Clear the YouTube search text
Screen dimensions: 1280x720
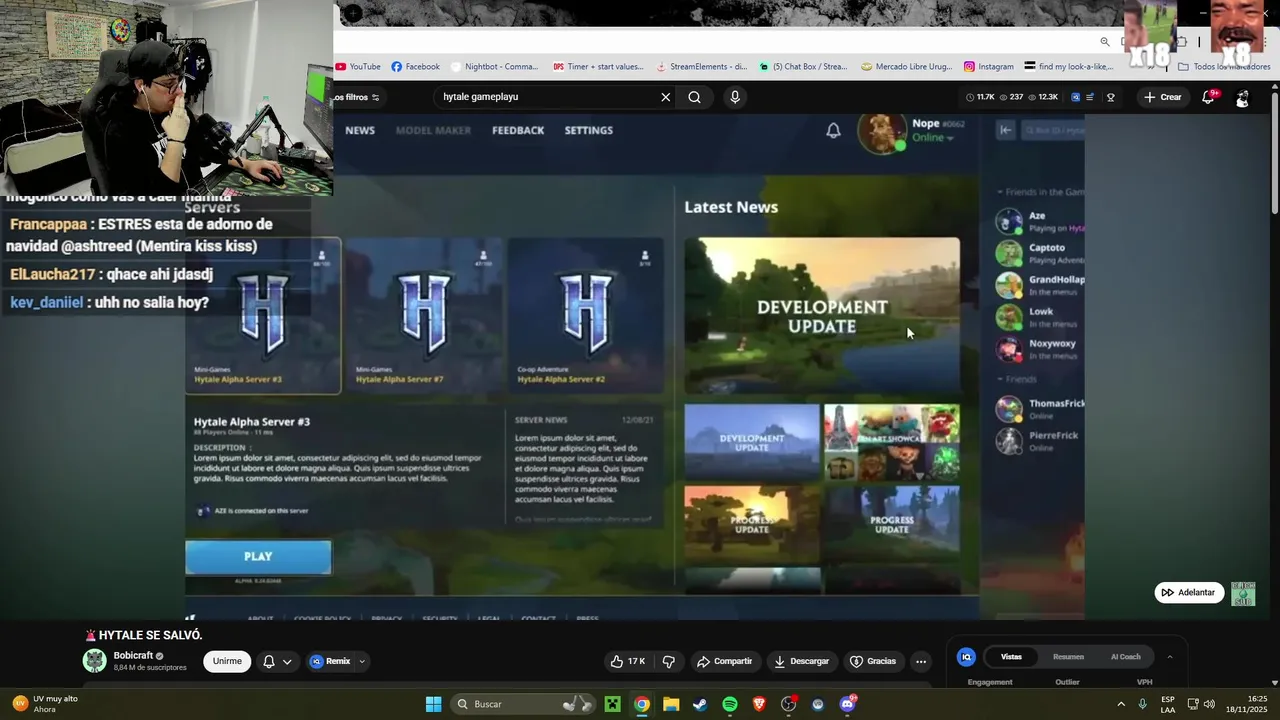[665, 97]
